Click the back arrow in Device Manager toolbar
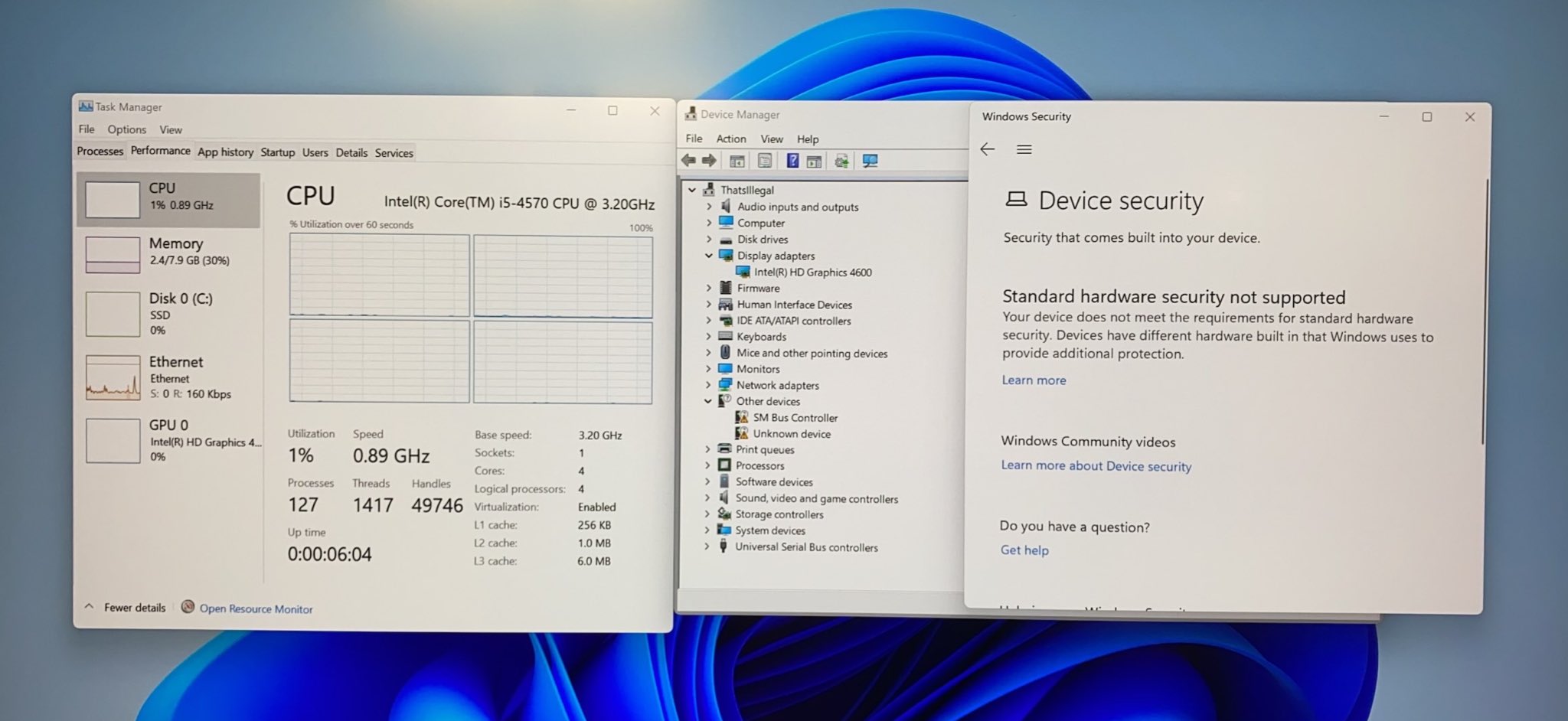 point(687,160)
